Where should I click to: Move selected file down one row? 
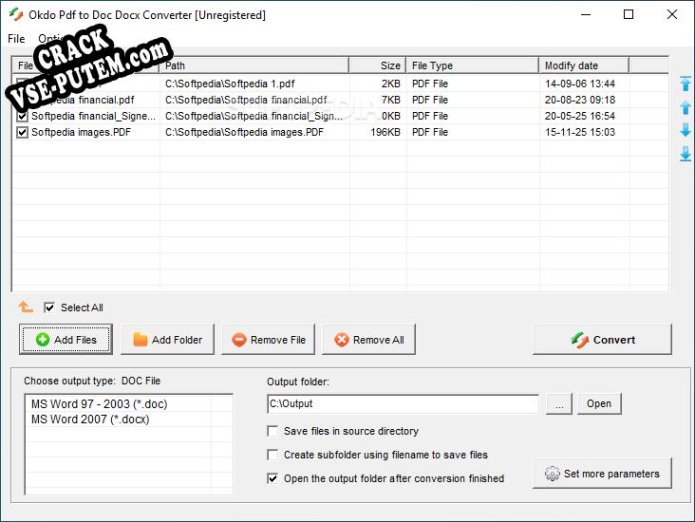point(685,130)
